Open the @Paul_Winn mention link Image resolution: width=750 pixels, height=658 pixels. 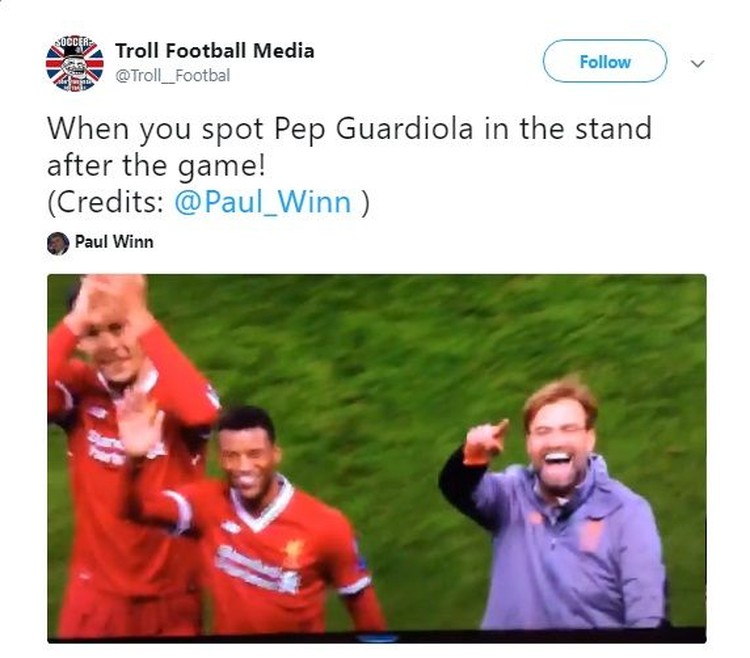click(263, 202)
